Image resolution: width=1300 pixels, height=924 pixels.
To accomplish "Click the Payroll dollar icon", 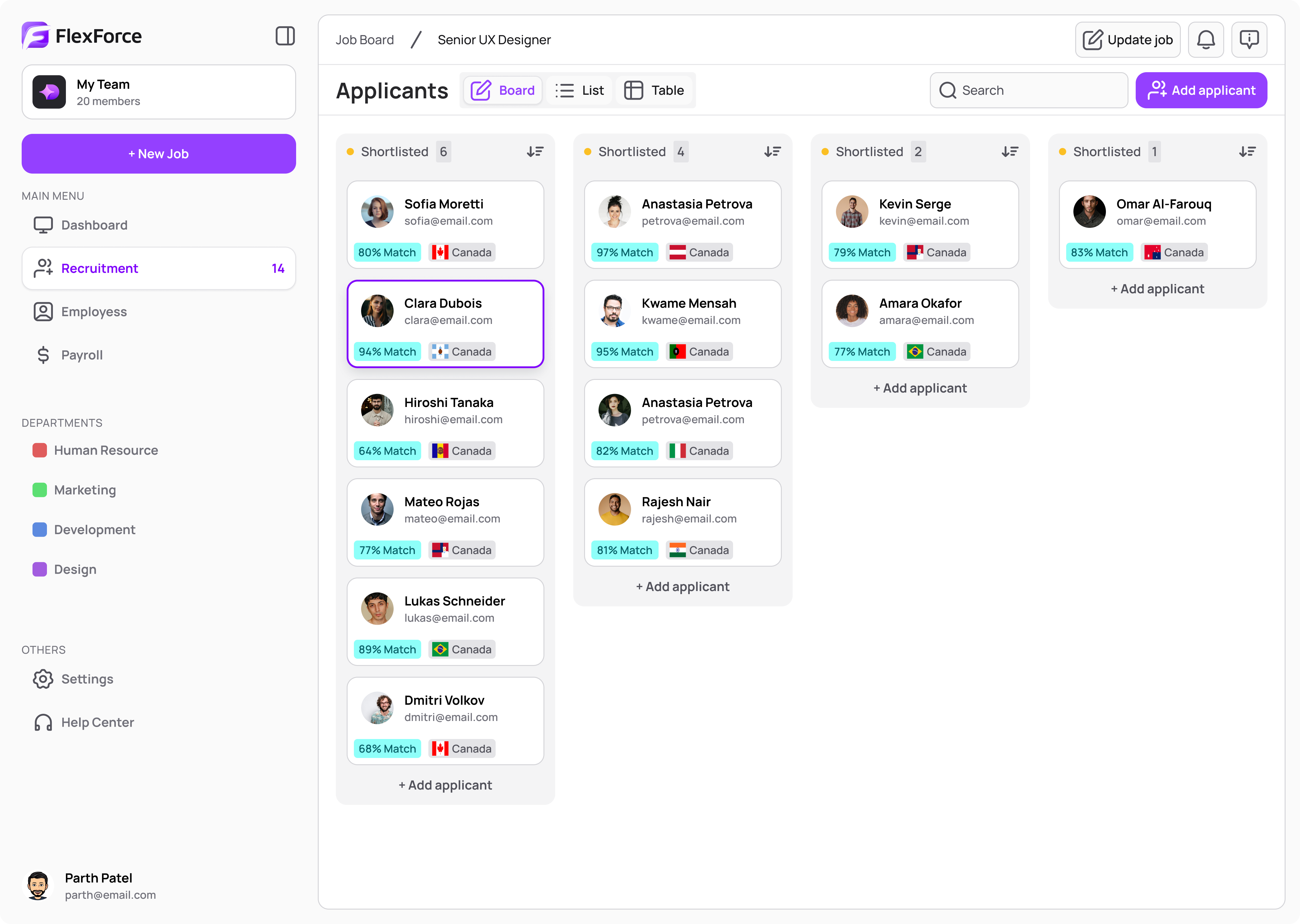I will coord(43,355).
